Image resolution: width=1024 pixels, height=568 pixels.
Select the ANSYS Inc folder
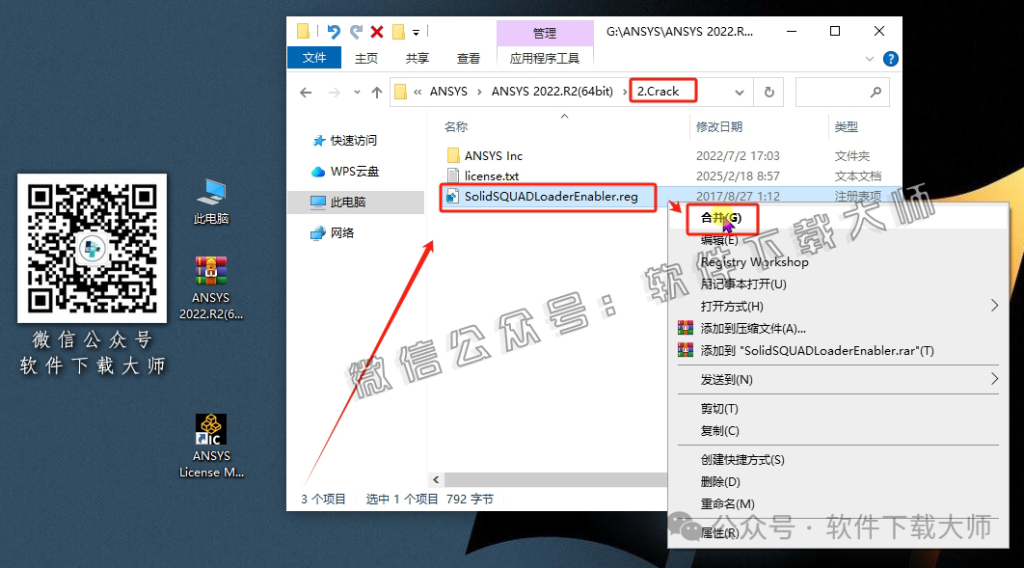(x=494, y=155)
